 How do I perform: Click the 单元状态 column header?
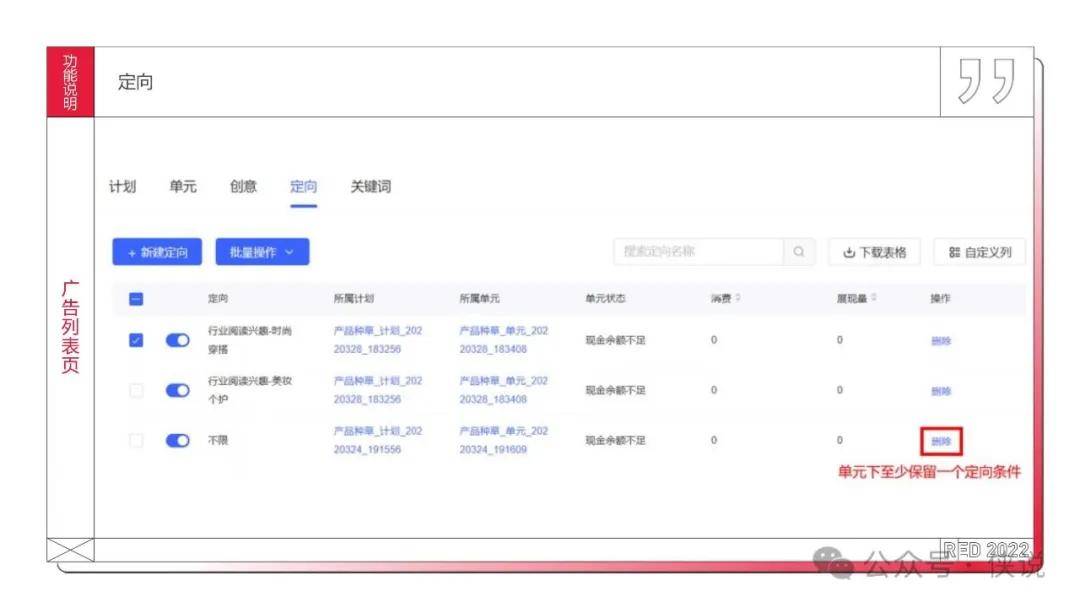click(605, 298)
